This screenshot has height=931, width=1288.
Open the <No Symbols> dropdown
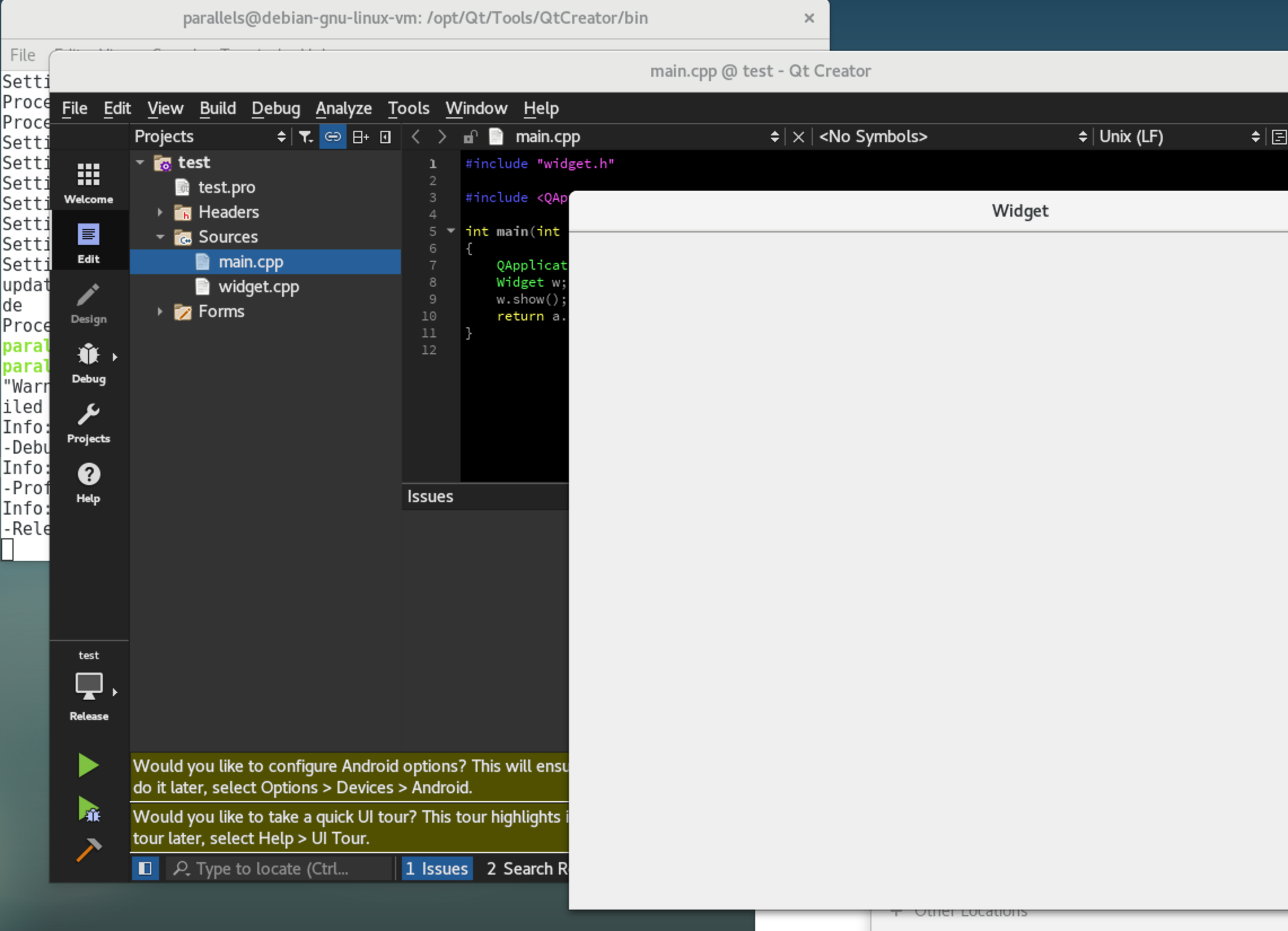(x=875, y=136)
